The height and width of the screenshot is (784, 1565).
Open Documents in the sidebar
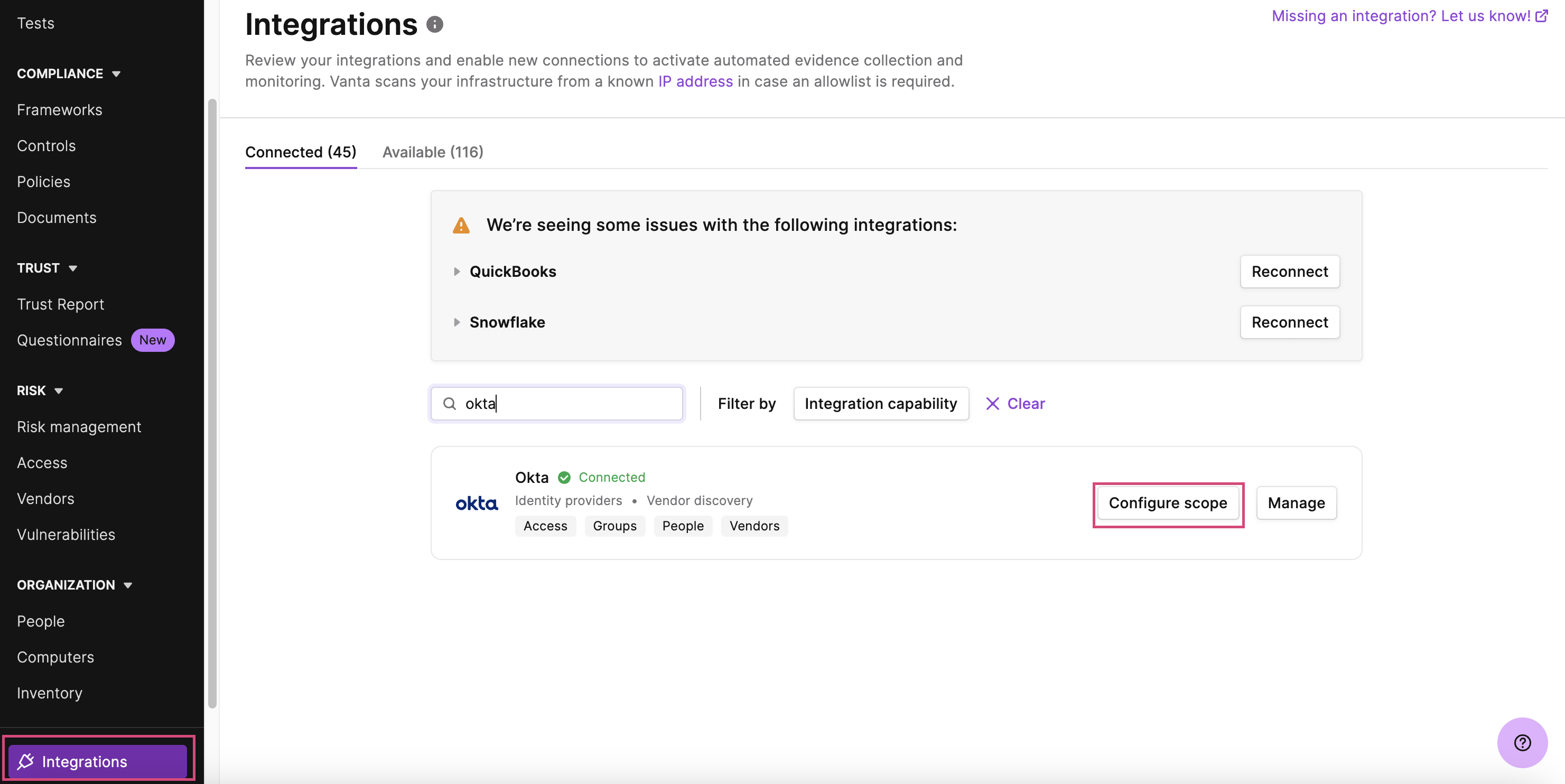(57, 218)
